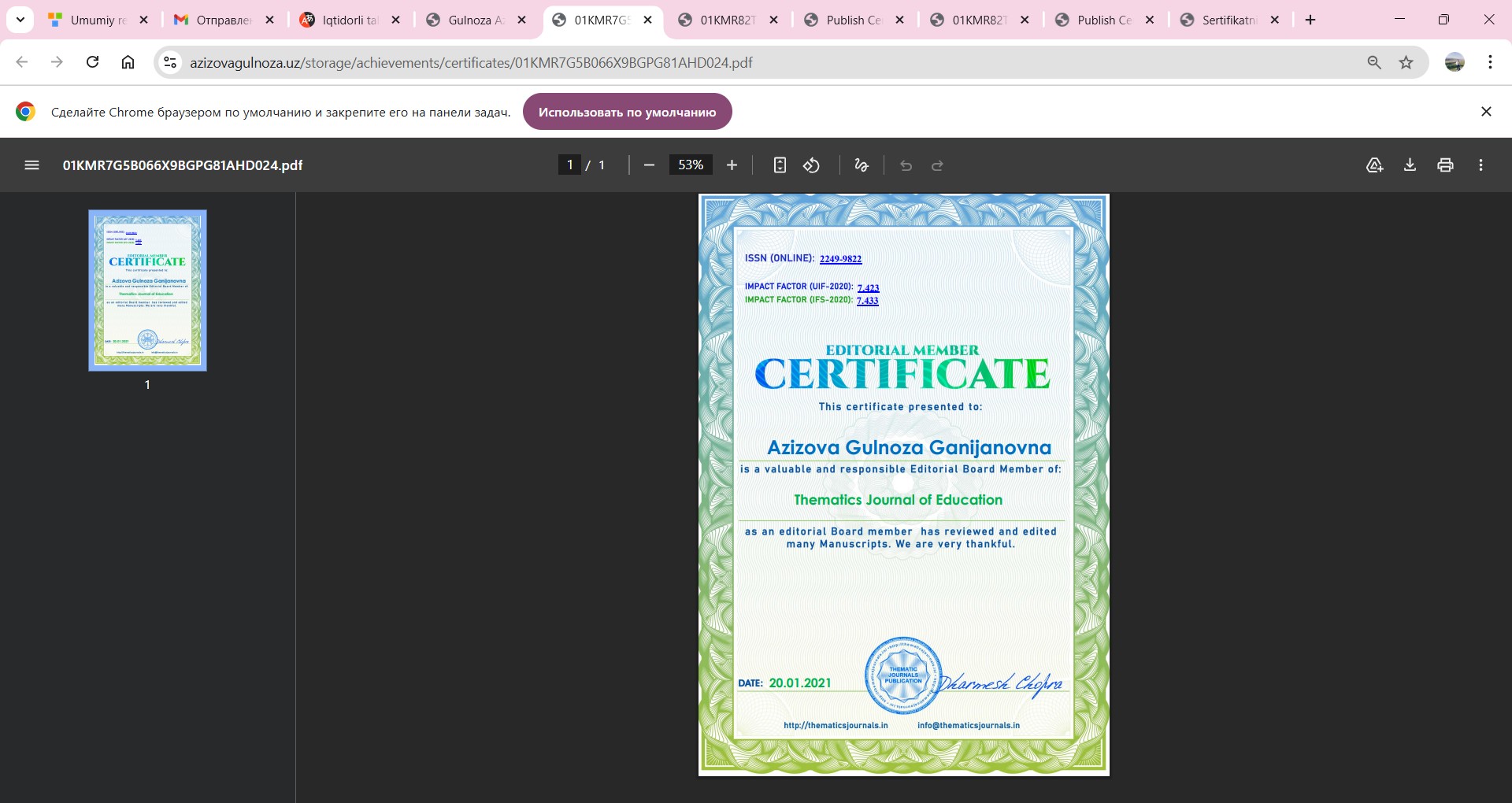Dismiss the default browser notification bar
Image resolution: width=1512 pixels, height=803 pixels.
pyautogui.click(x=1486, y=112)
